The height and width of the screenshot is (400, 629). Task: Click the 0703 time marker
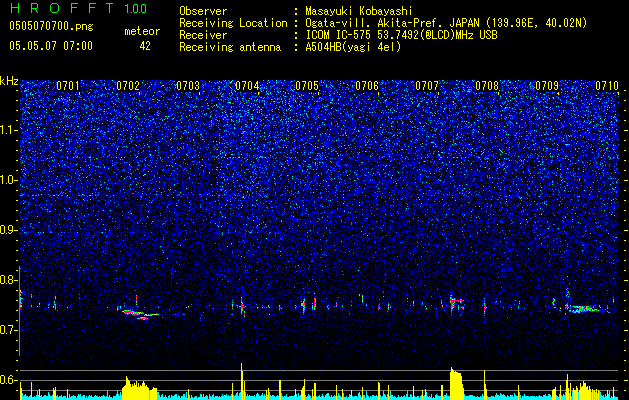coord(188,85)
